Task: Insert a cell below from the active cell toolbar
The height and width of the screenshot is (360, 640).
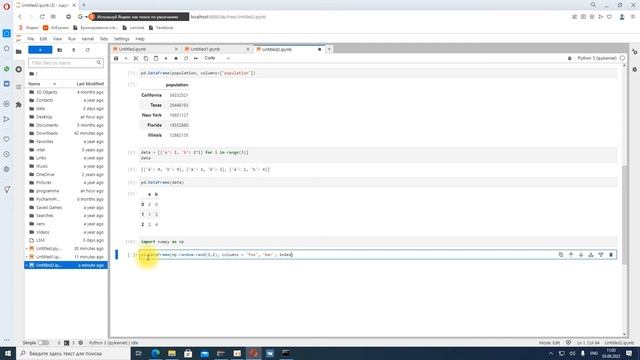Action: (x=601, y=255)
